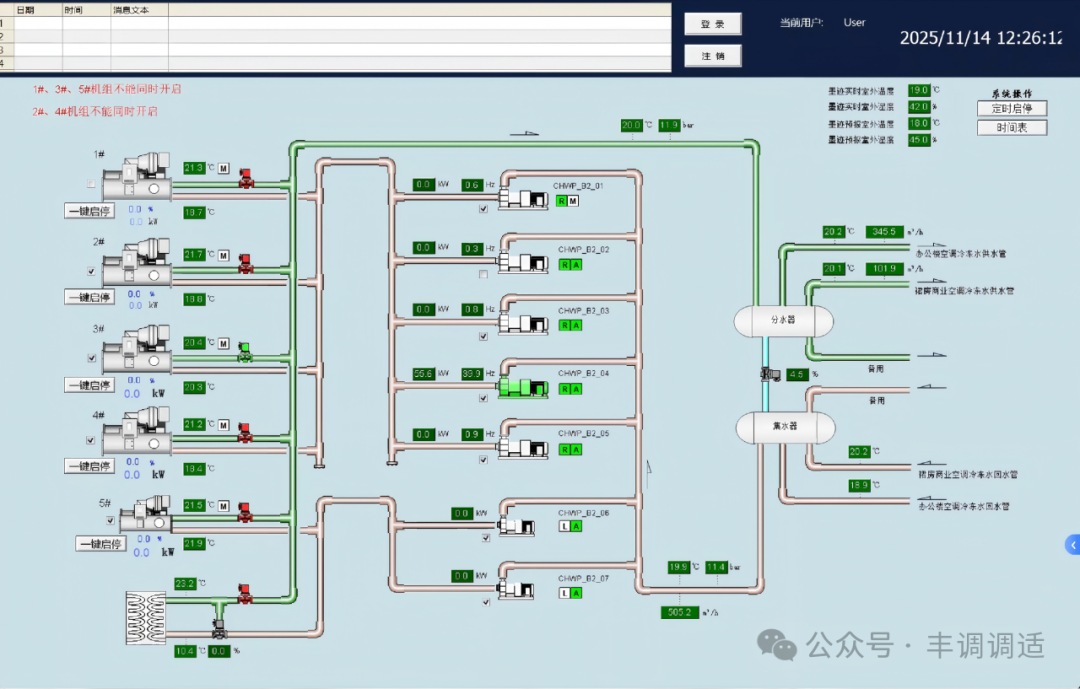Screen dimensions: 1080x689
Task: Click the 4.5 % bypass valve opening value
Action: [x=797, y=375]
